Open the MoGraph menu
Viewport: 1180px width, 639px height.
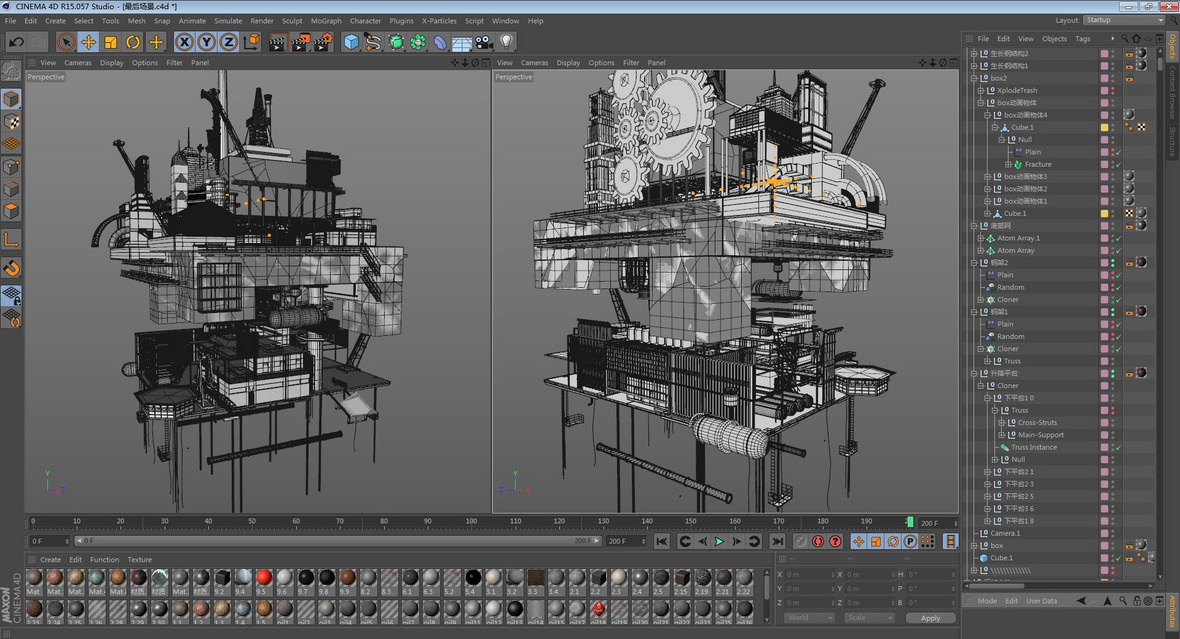pyautogui.click(x=326, y=20)
